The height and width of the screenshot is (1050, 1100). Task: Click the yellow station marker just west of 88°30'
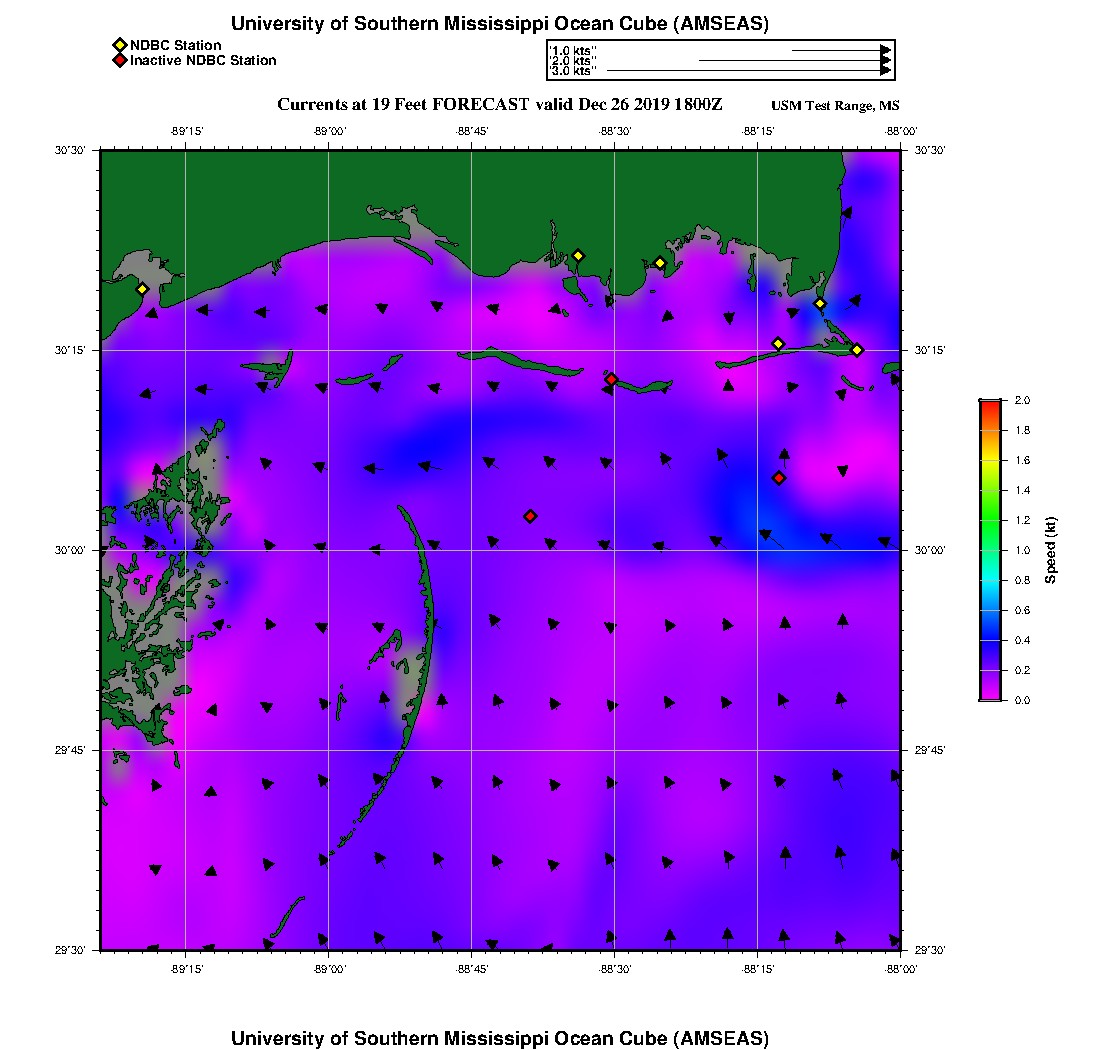pos(578,255)
